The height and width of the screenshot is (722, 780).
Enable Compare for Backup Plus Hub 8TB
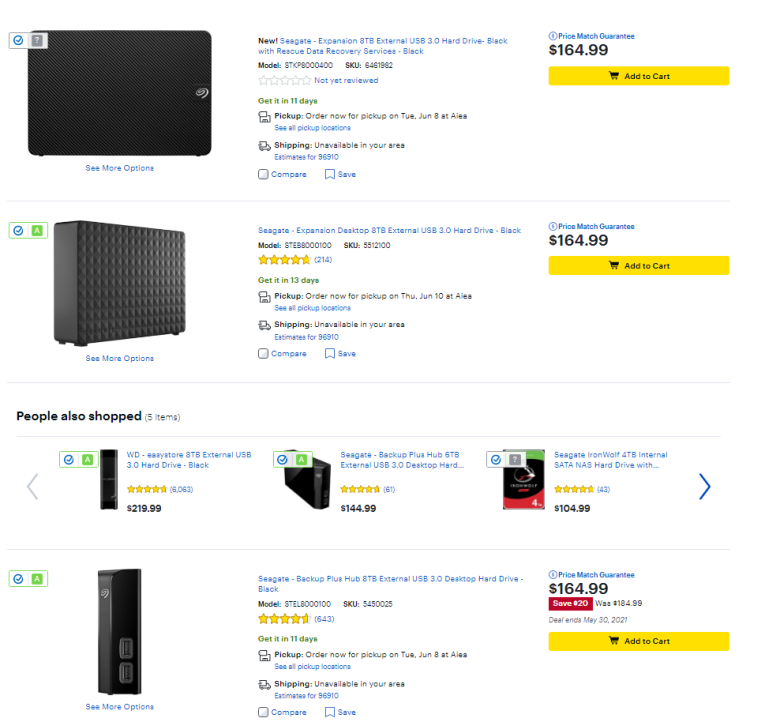pos(263,712)
